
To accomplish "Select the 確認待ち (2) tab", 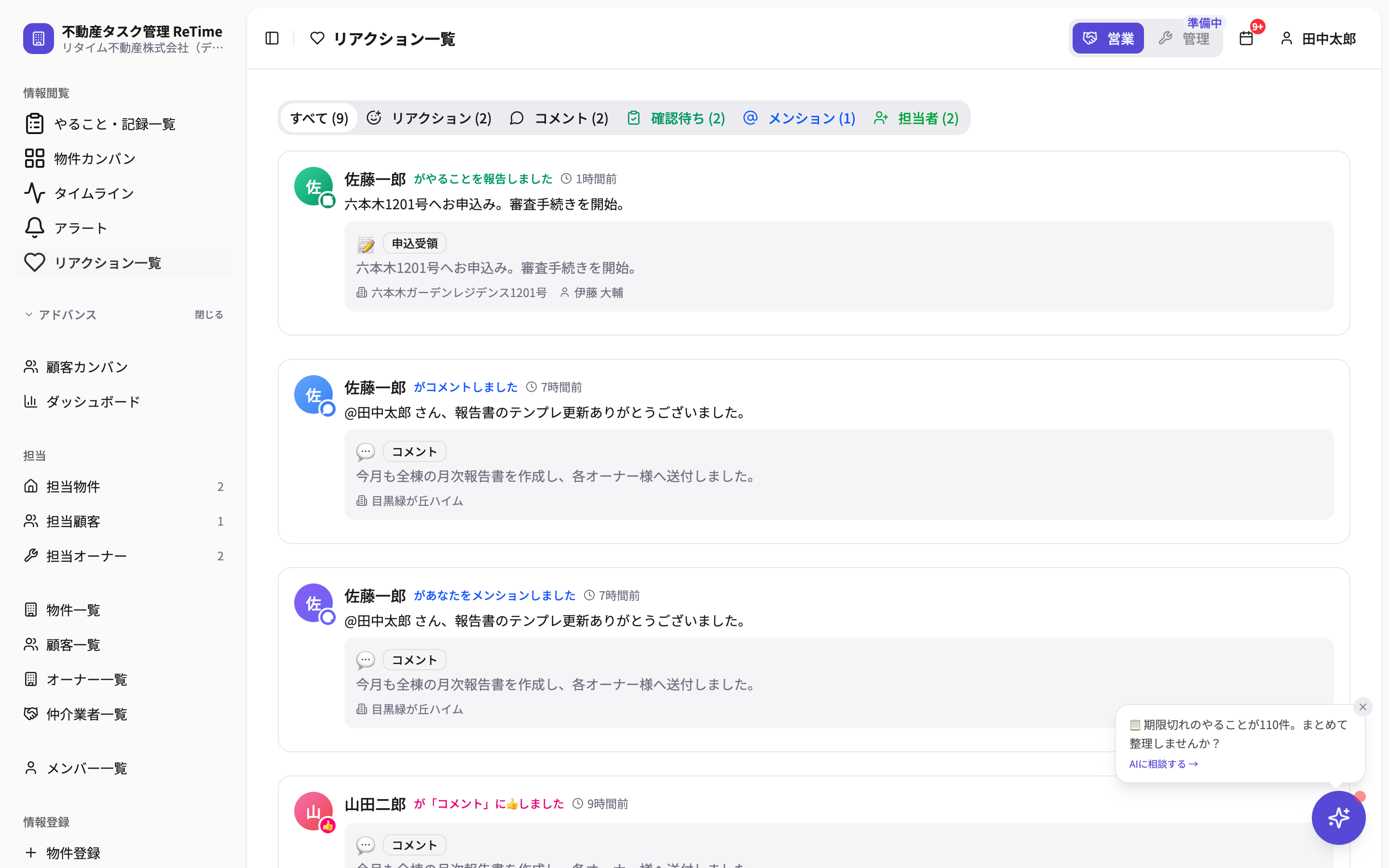I will tap(676, 118).
